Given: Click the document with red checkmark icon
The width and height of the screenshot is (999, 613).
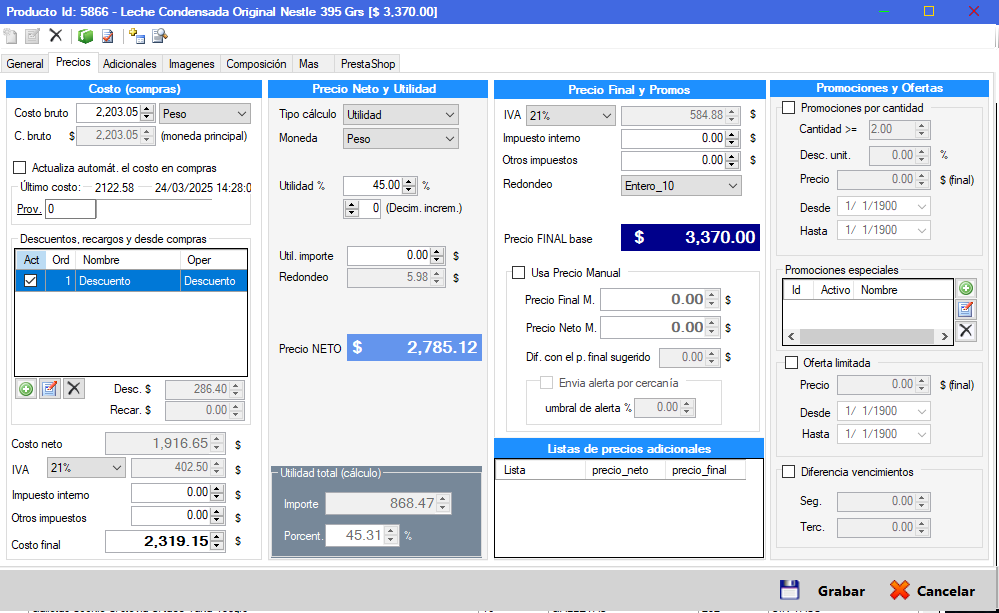Looking at the screenshot, I should 108,36.
